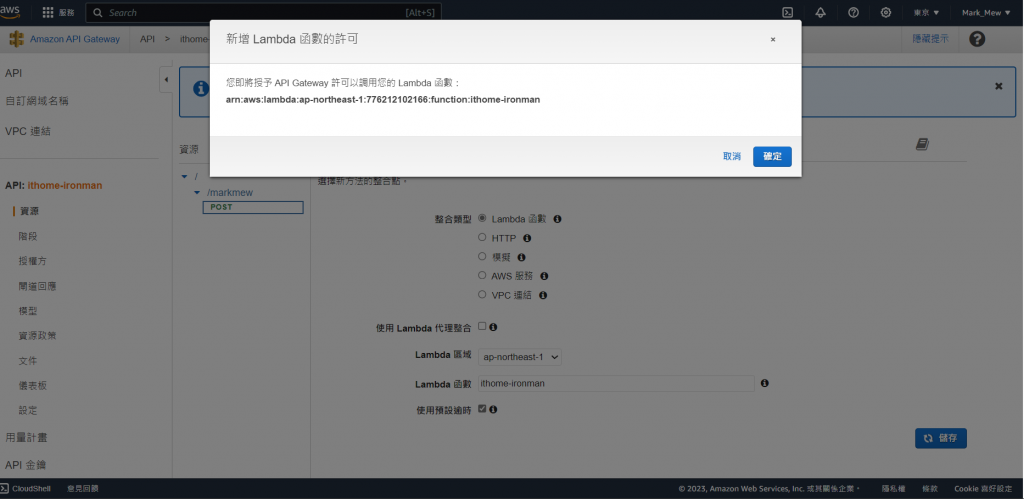Show info icon next to Mock option

521,257
